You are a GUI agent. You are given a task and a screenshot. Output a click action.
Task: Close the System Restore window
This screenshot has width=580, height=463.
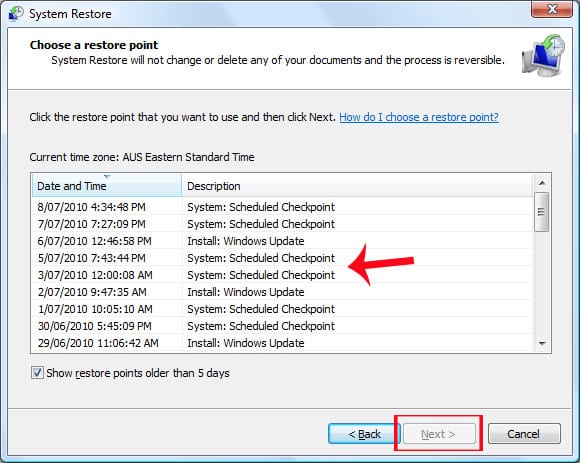552,9
